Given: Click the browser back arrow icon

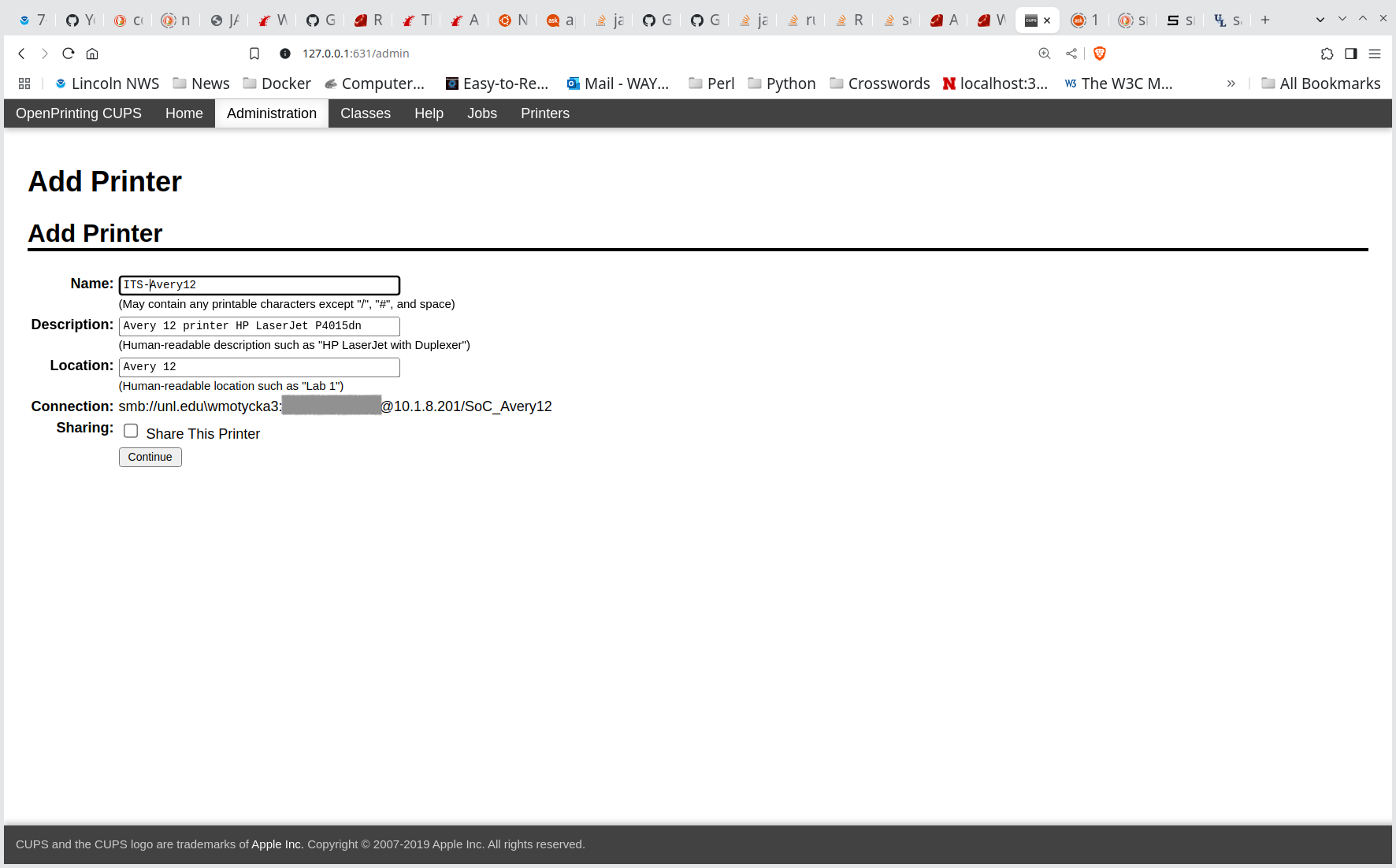Looking at the screenshot, I should point(22,54).
